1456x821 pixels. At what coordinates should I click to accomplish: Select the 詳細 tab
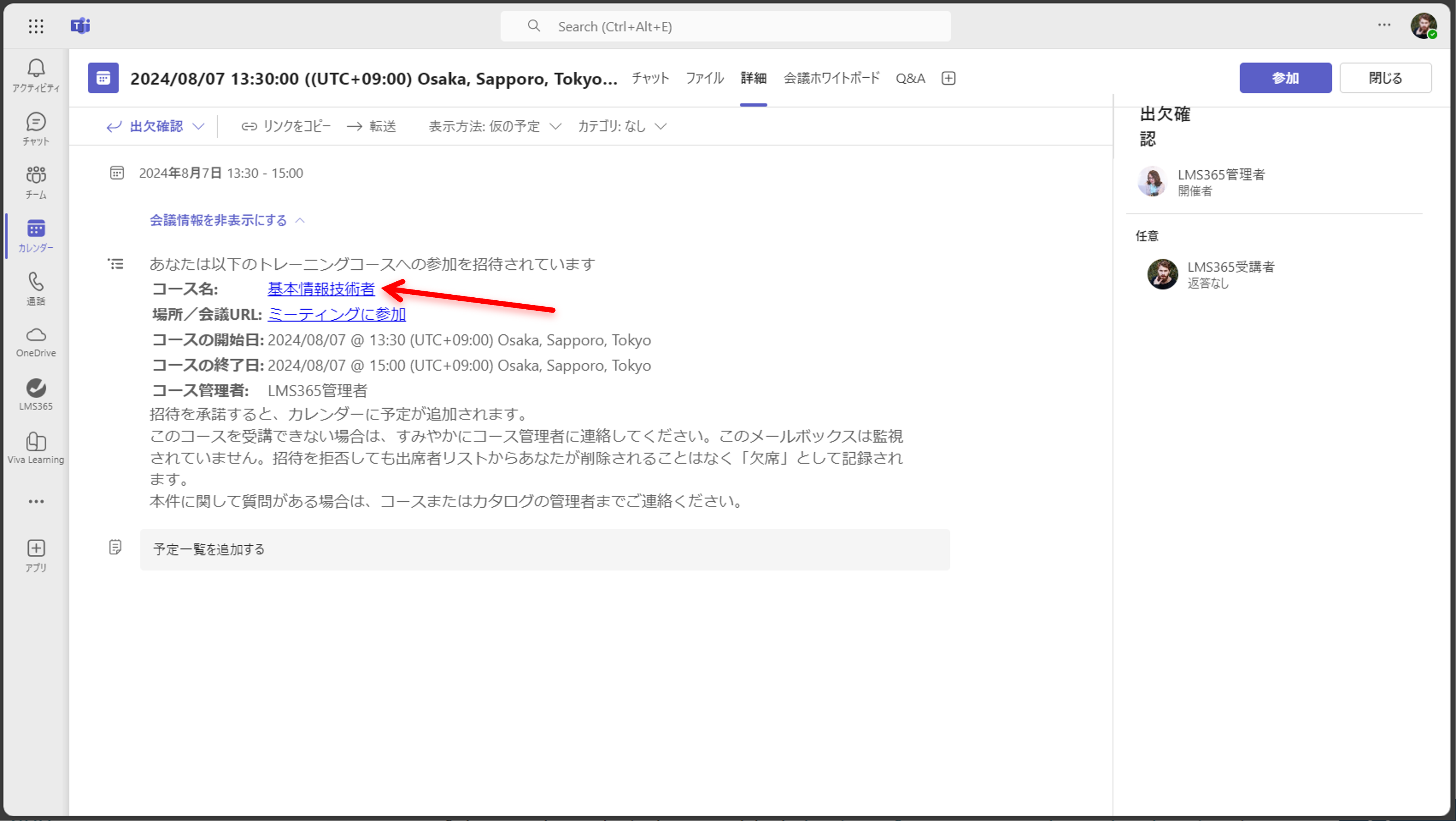pyautogui.click(x=754, y=78)
